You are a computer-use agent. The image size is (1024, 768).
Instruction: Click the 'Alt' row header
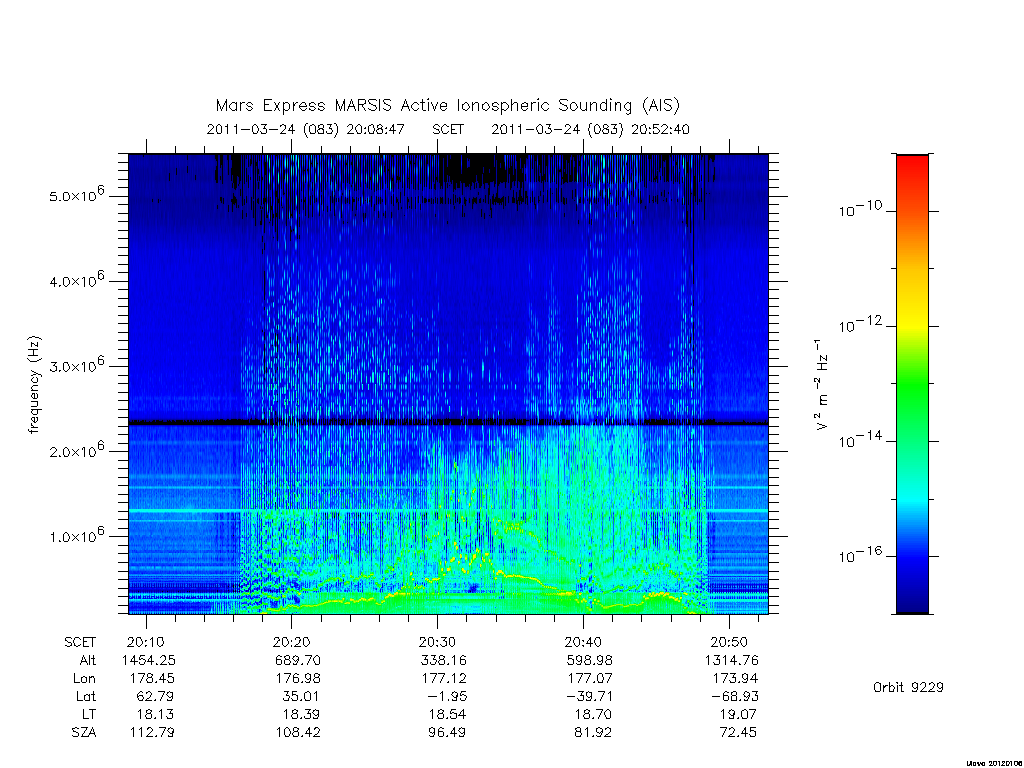pos(88,660)
